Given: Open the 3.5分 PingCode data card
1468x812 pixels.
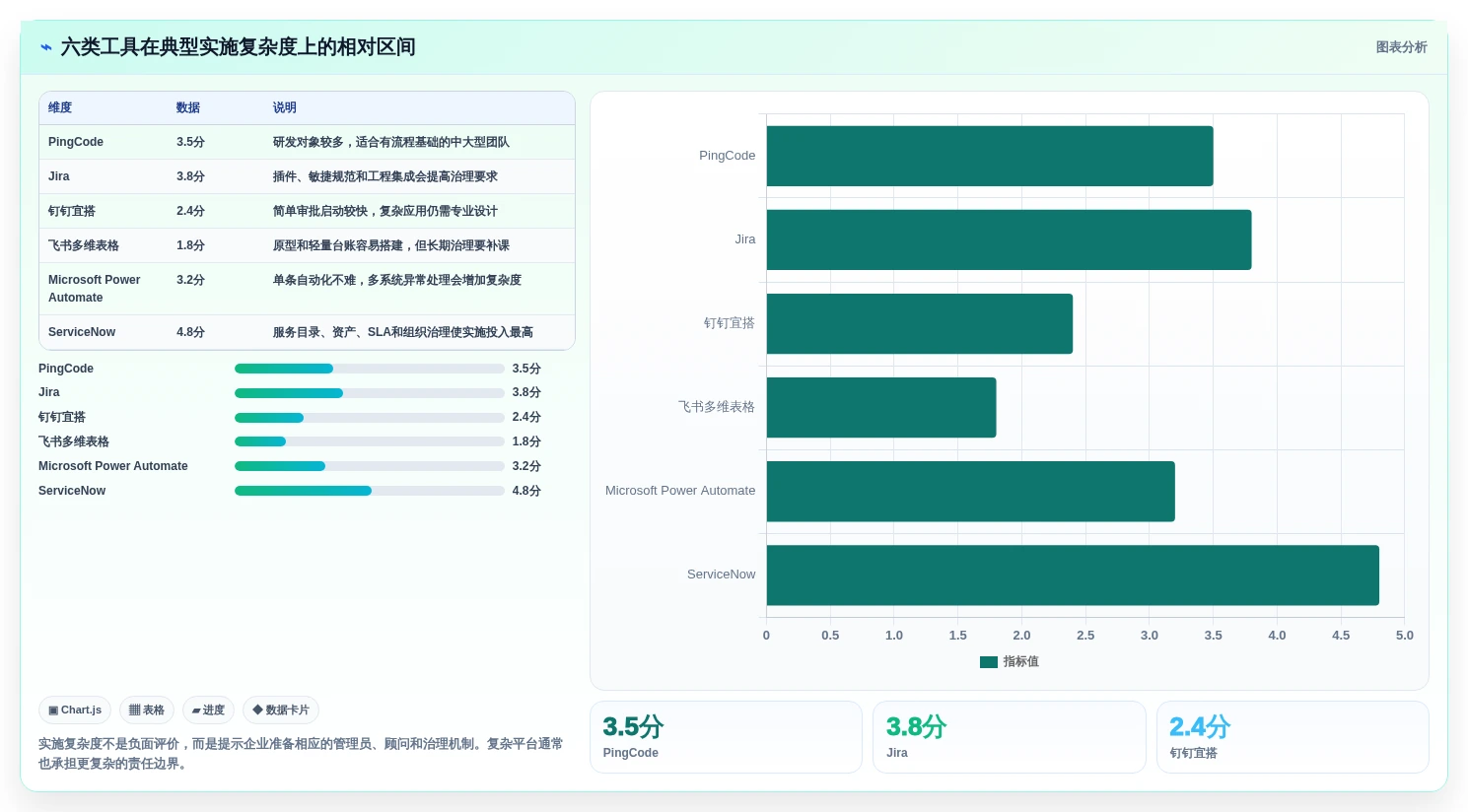Looking at the screenshot, I should pos(726,737).
